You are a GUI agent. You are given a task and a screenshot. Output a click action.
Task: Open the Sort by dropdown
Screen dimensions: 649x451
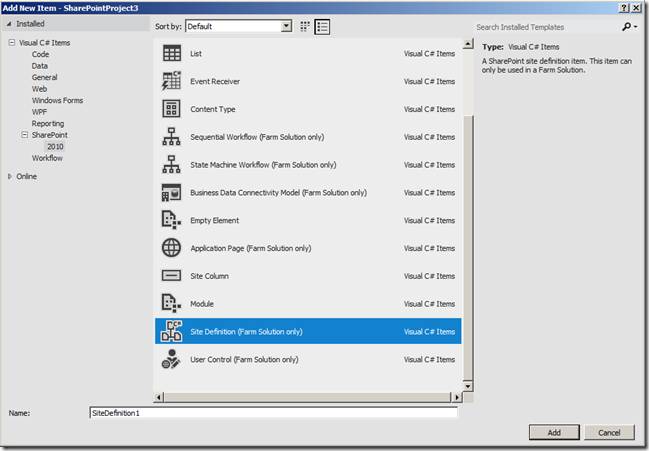click(x=286, y=26)
